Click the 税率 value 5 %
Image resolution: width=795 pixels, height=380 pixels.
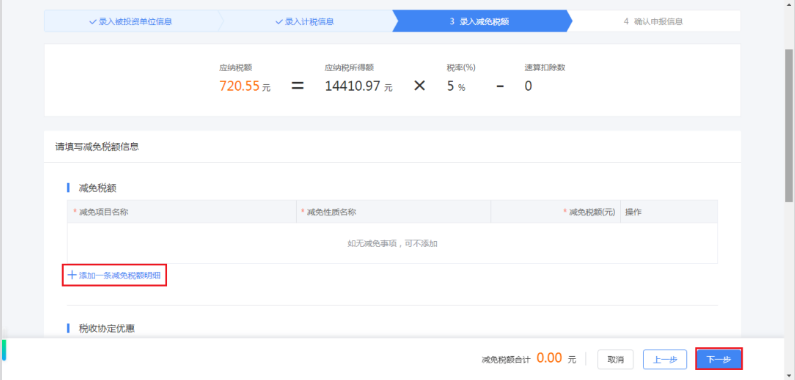(456, 86)
